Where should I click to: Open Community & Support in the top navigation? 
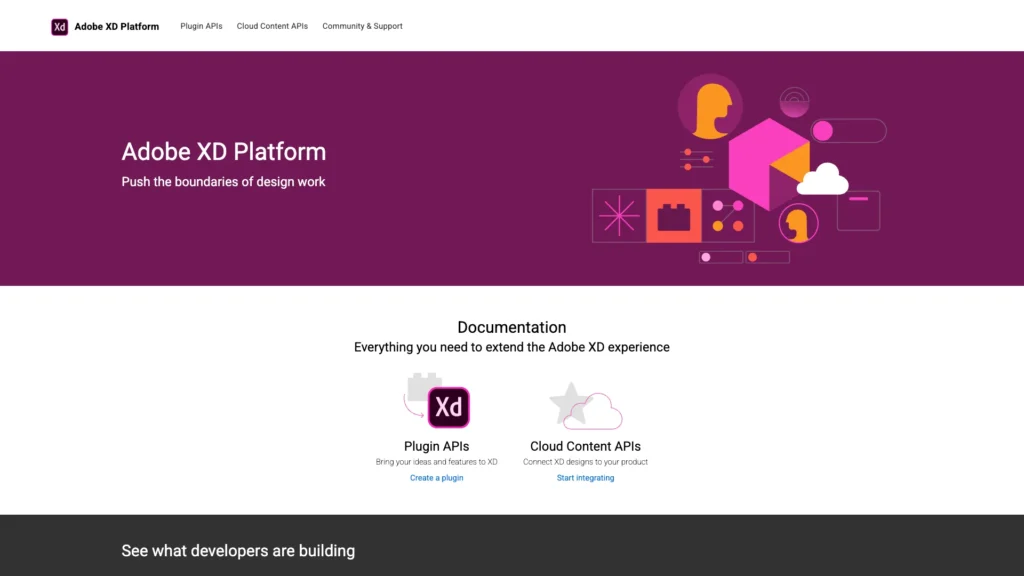(x=362, y=26)
